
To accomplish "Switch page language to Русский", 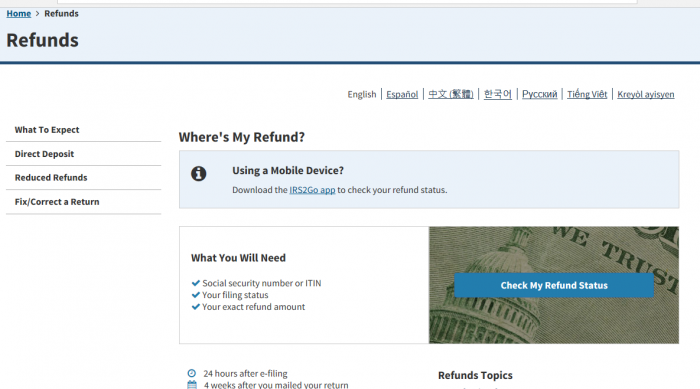I will pyautogui.click(x=539, y=94).
